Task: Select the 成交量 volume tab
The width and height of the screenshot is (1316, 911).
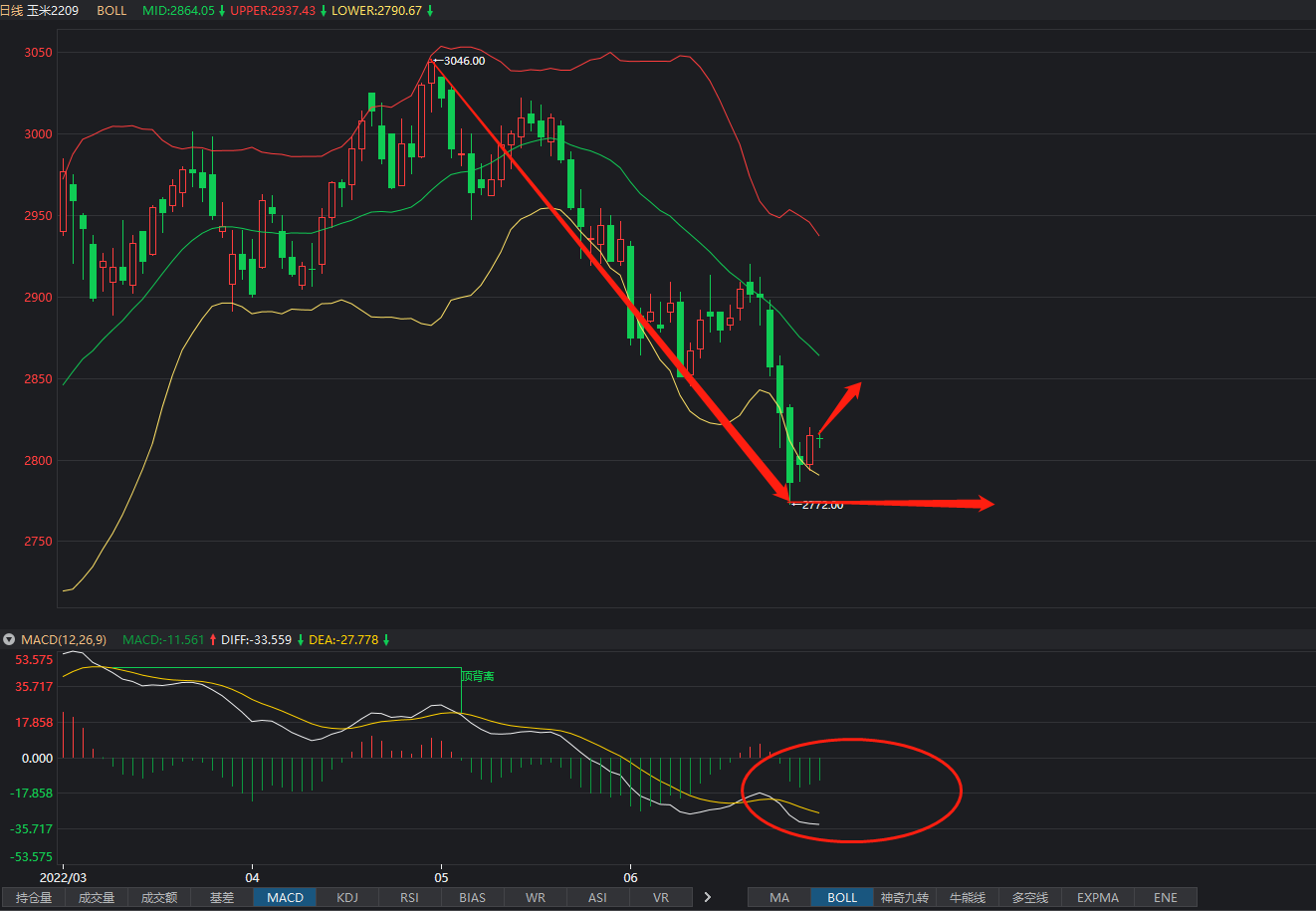Action: click(x=97, y=897)
